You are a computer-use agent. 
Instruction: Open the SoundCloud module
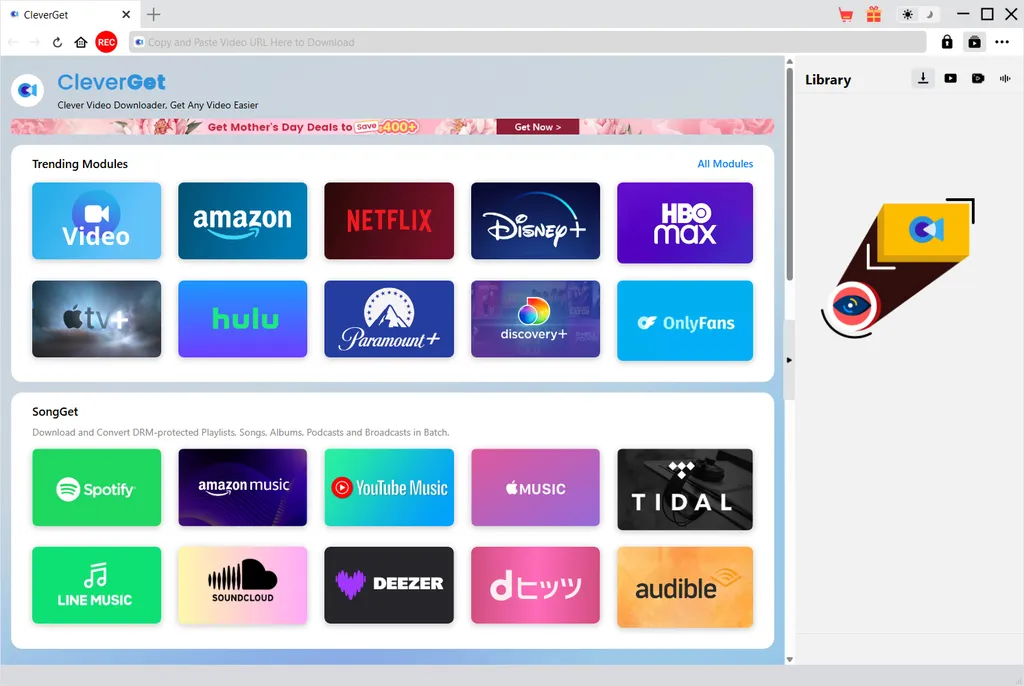coord(242,585)
